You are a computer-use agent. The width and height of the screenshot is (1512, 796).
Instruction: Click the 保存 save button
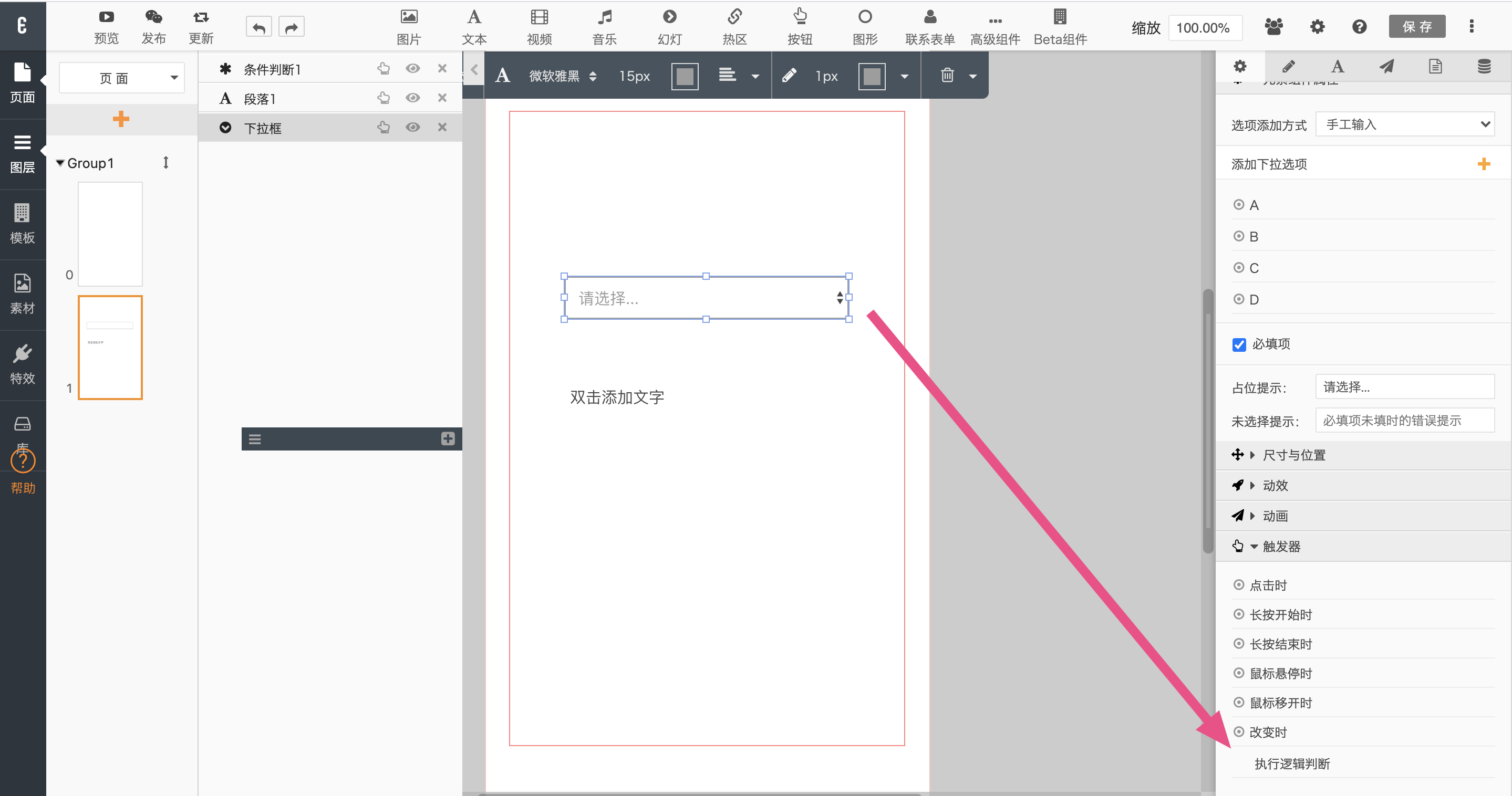pos(1416,26)
